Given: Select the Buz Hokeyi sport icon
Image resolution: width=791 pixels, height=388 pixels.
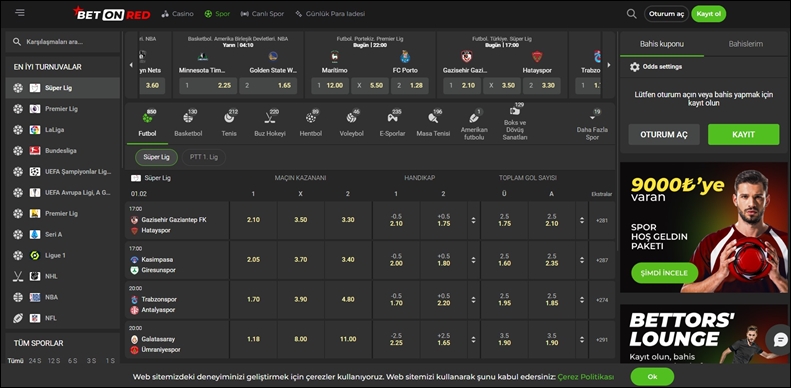Looking at the screenshot, I should pos(269,118).
